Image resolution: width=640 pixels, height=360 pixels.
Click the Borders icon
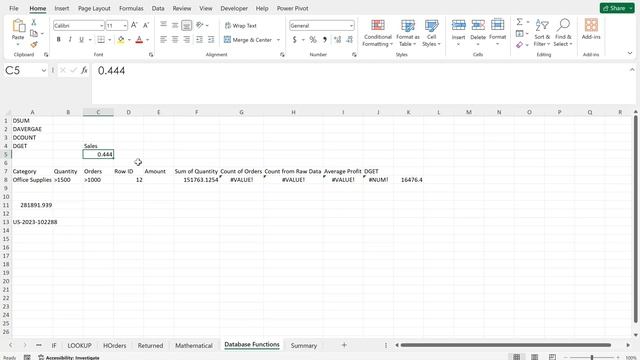pos(101,40)
